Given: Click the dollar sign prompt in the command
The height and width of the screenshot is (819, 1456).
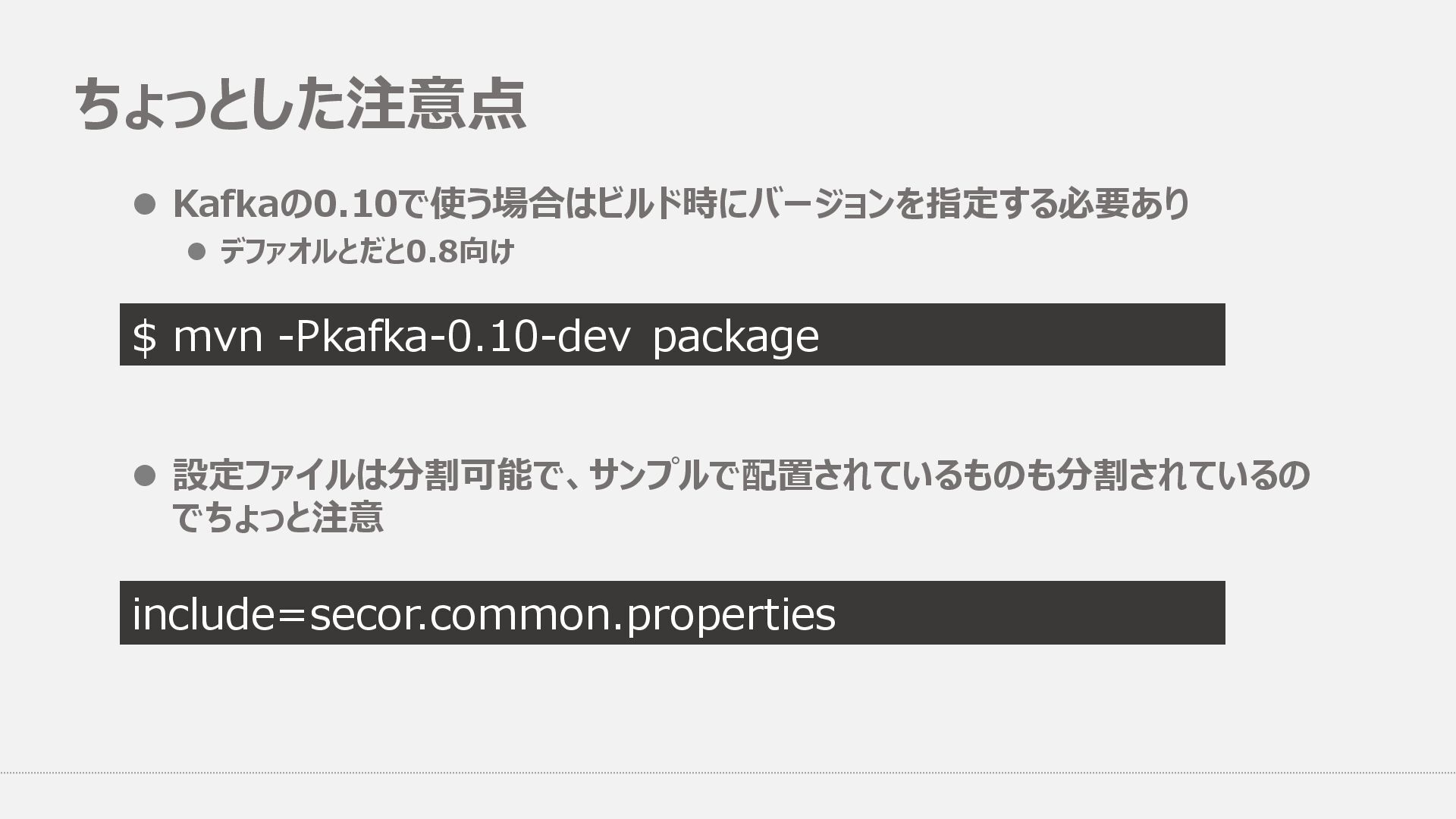Looking at the screenshot, I should pos(144,336).
